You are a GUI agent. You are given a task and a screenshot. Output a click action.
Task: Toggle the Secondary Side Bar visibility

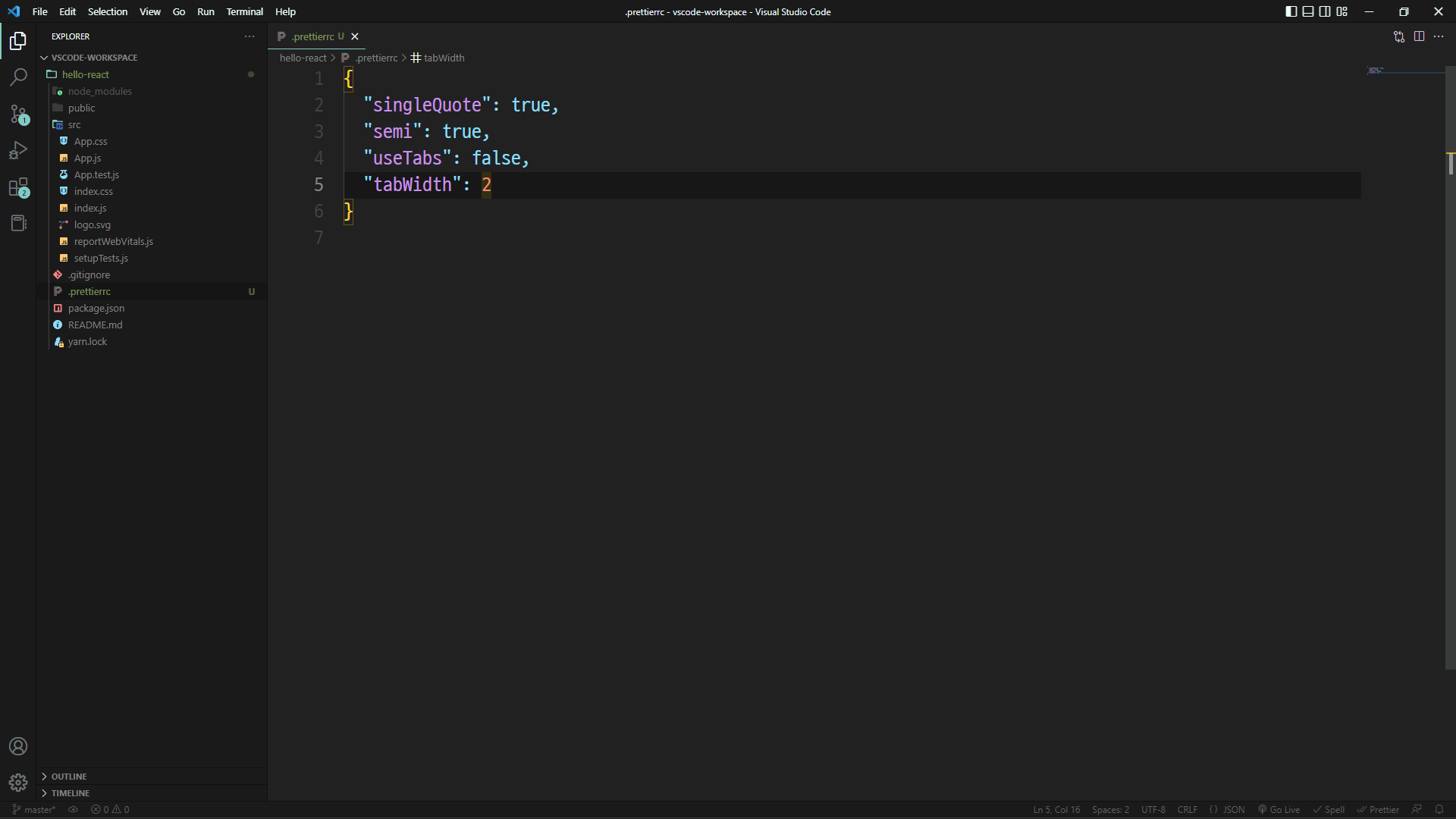[1325, 11]
